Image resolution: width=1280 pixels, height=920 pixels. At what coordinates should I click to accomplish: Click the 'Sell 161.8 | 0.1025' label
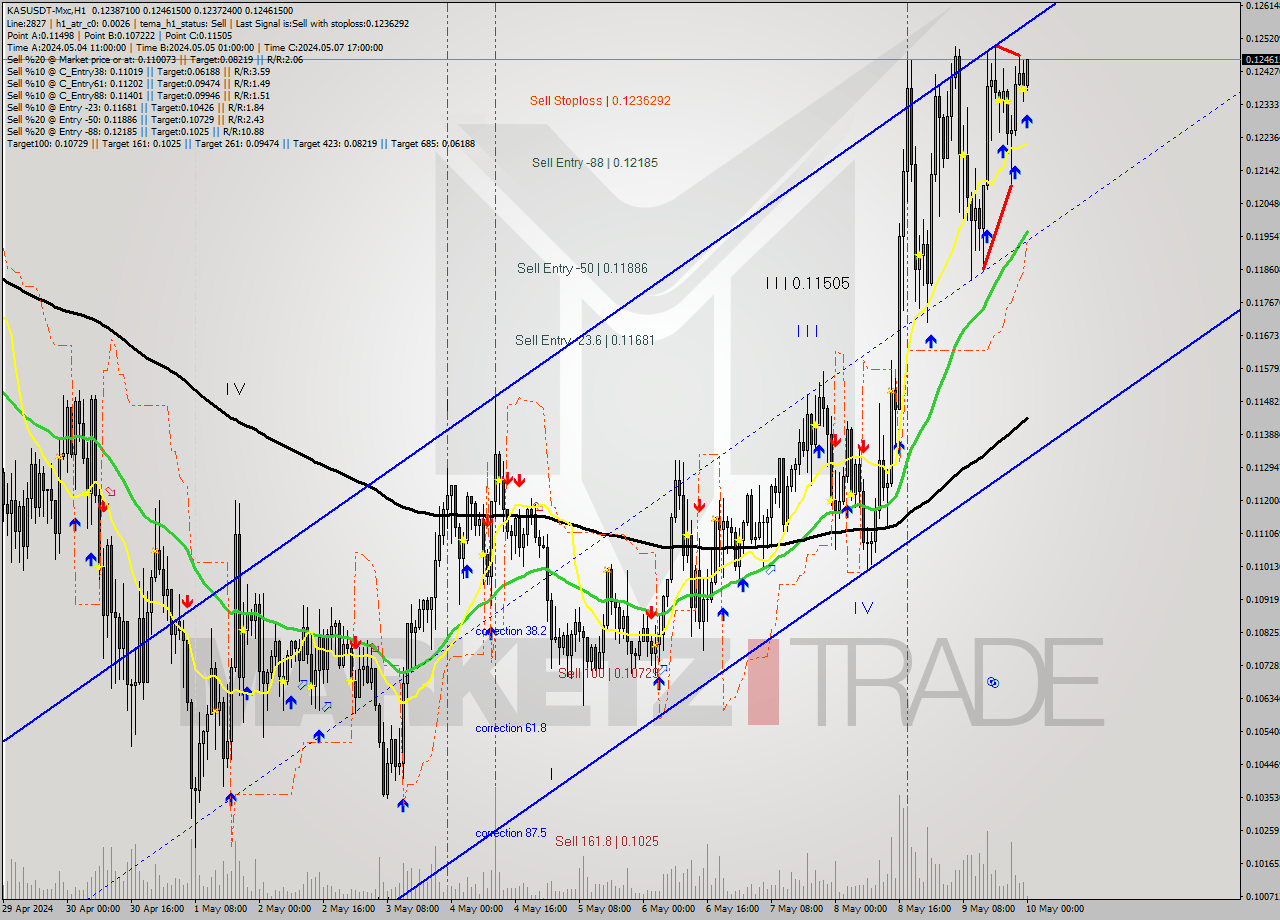(607, 841)
